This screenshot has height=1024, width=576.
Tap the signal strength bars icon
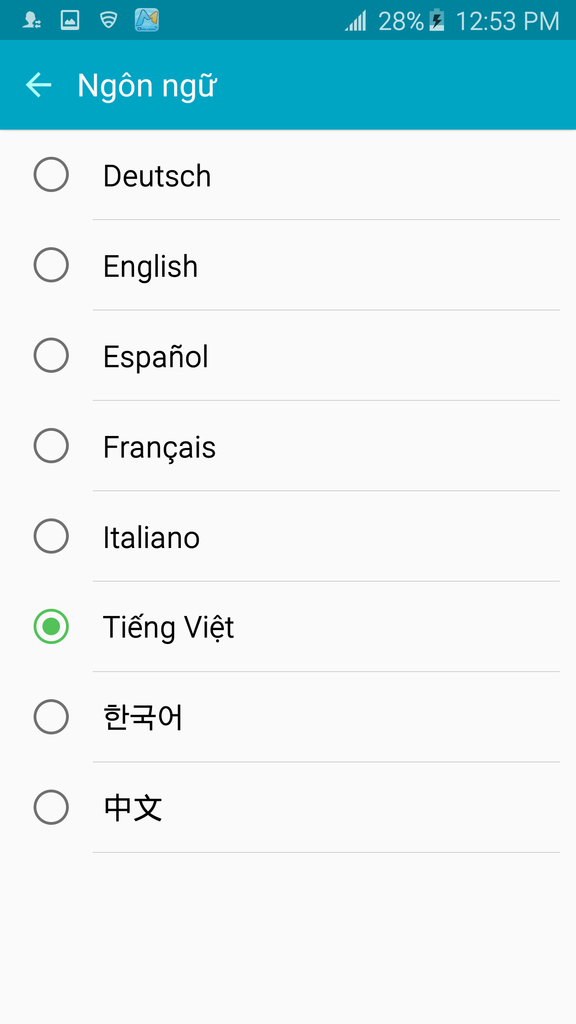pyautogui.click(x=356, y=21)
